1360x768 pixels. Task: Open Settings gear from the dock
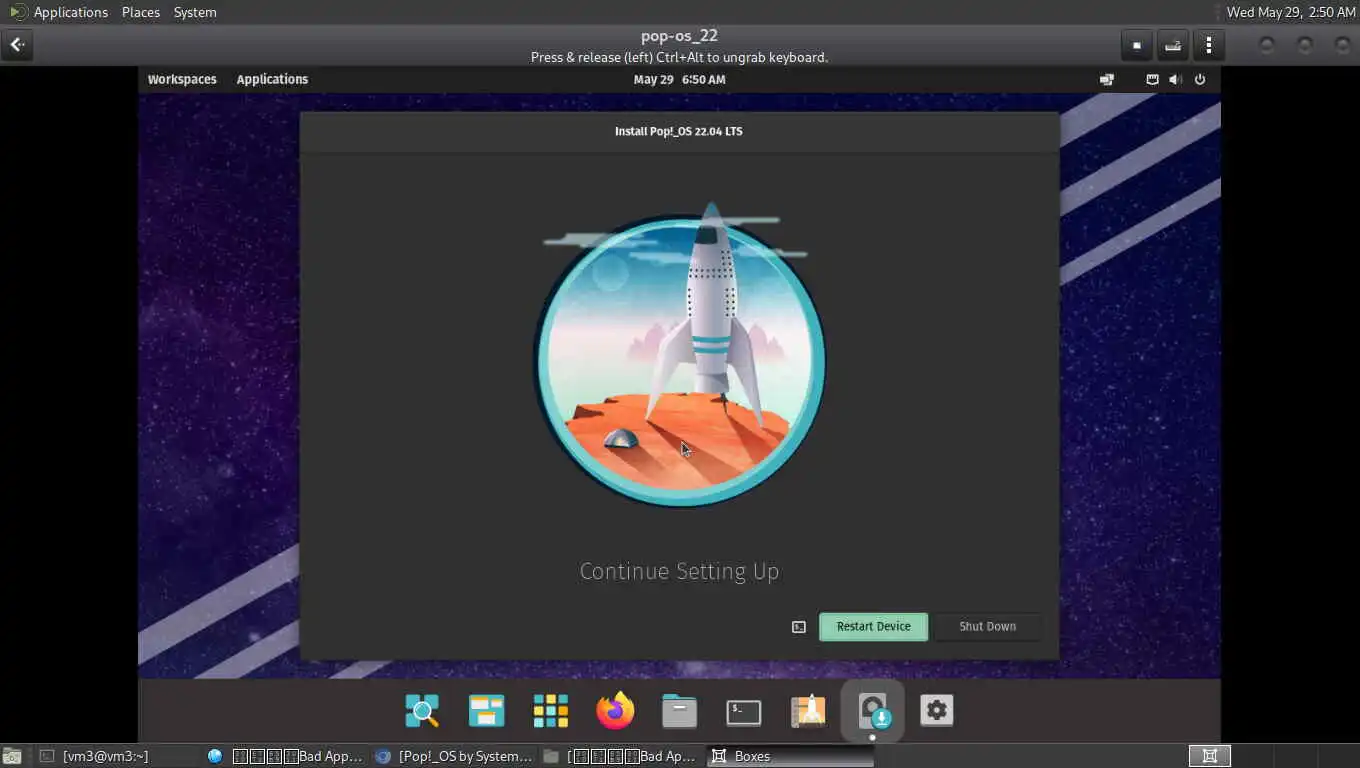[x=937, y=711]
